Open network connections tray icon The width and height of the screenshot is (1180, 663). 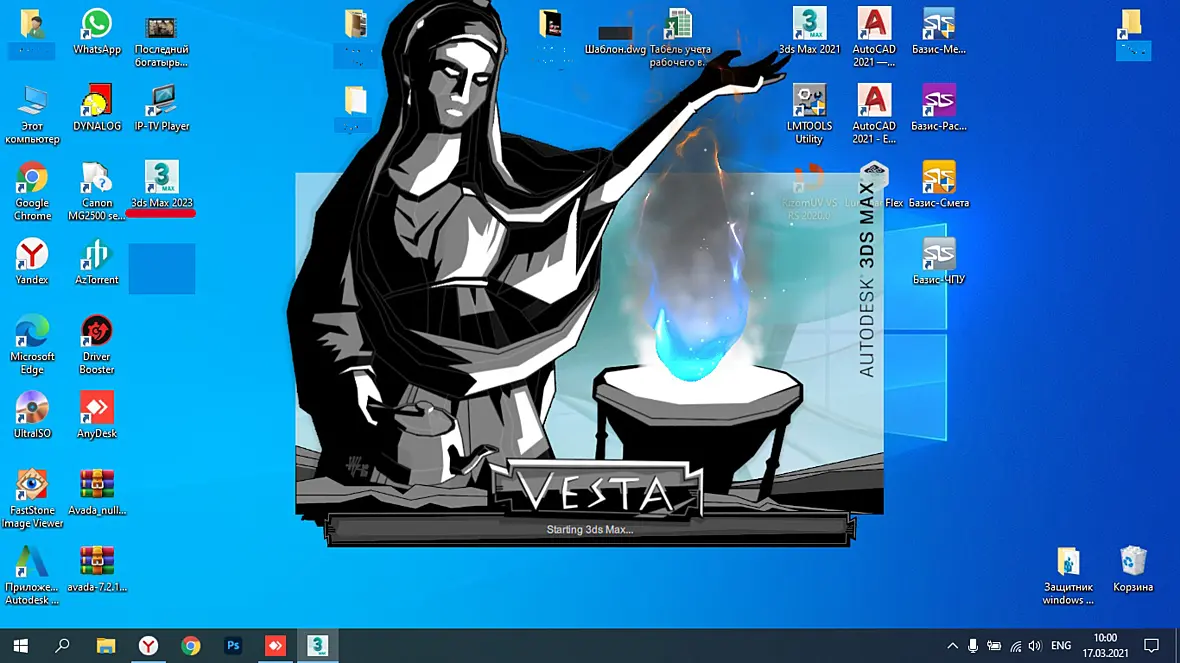pyautogui.click(x=1015, y=646)
